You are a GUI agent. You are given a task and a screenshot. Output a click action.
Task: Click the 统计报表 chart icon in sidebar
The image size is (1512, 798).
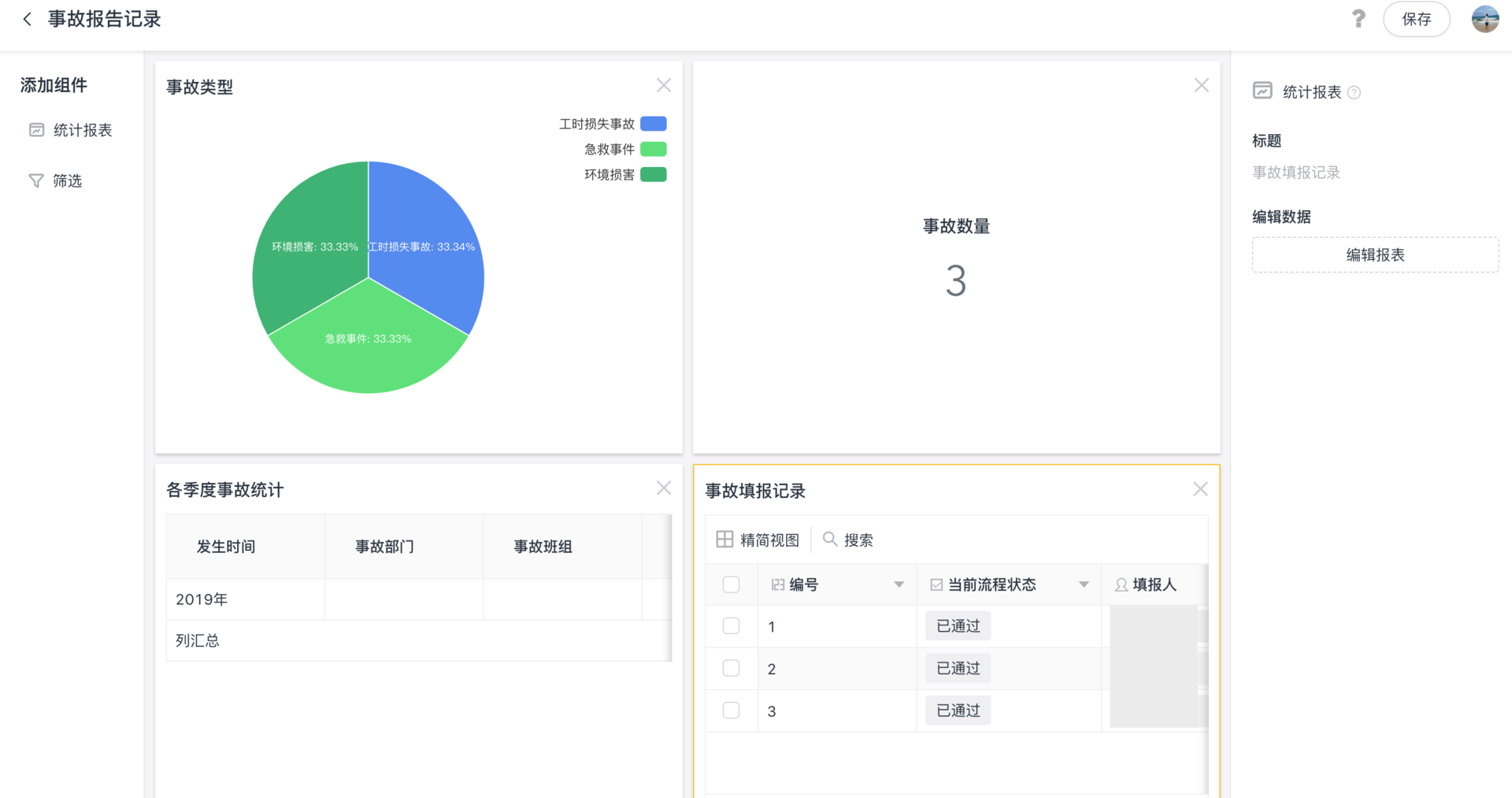coord(36,130)
